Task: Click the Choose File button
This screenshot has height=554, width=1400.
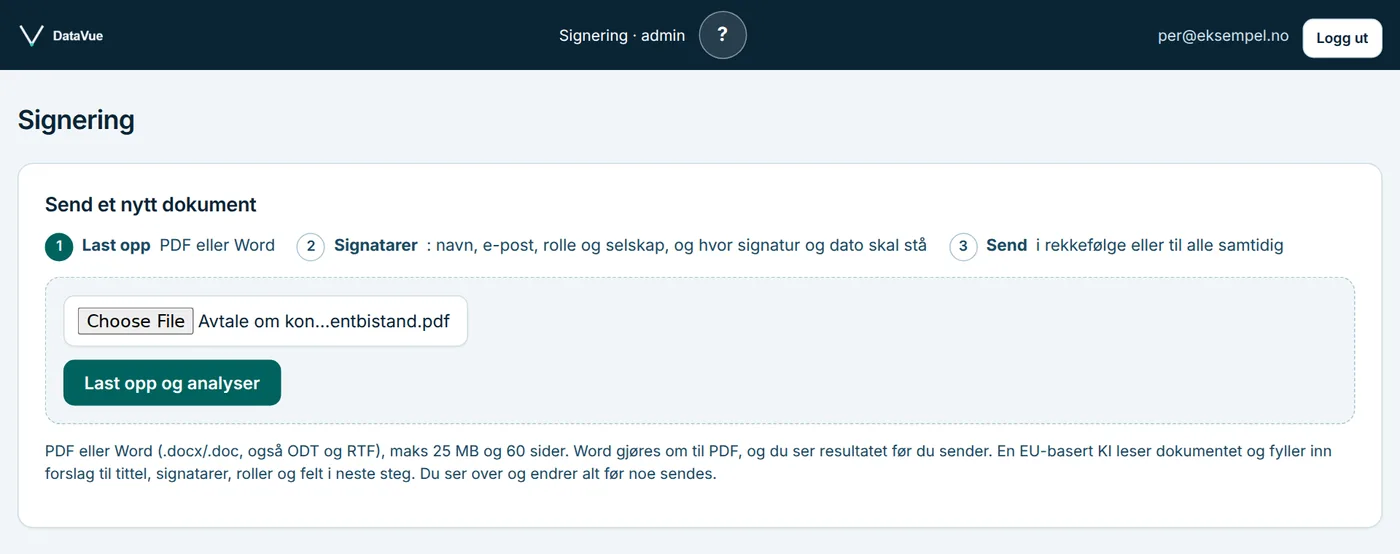Action: (136, 321)
